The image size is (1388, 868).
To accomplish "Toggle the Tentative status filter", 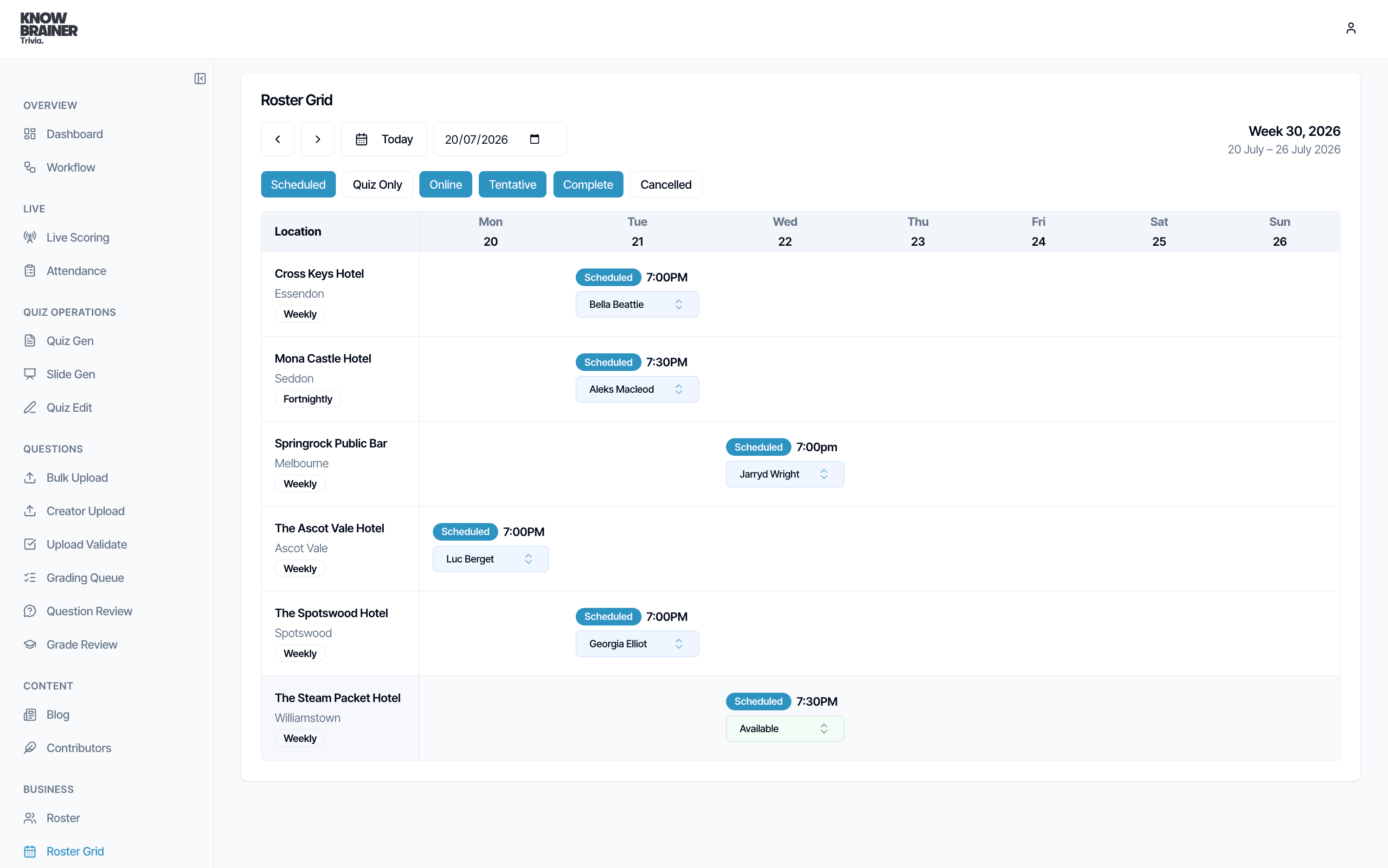I will pyautogui.click(x=512, y=184).
